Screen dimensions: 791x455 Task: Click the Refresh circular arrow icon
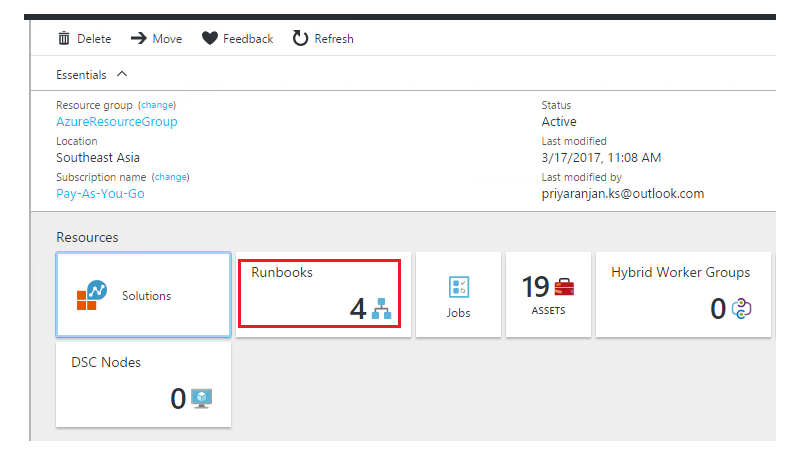[300, 38]
